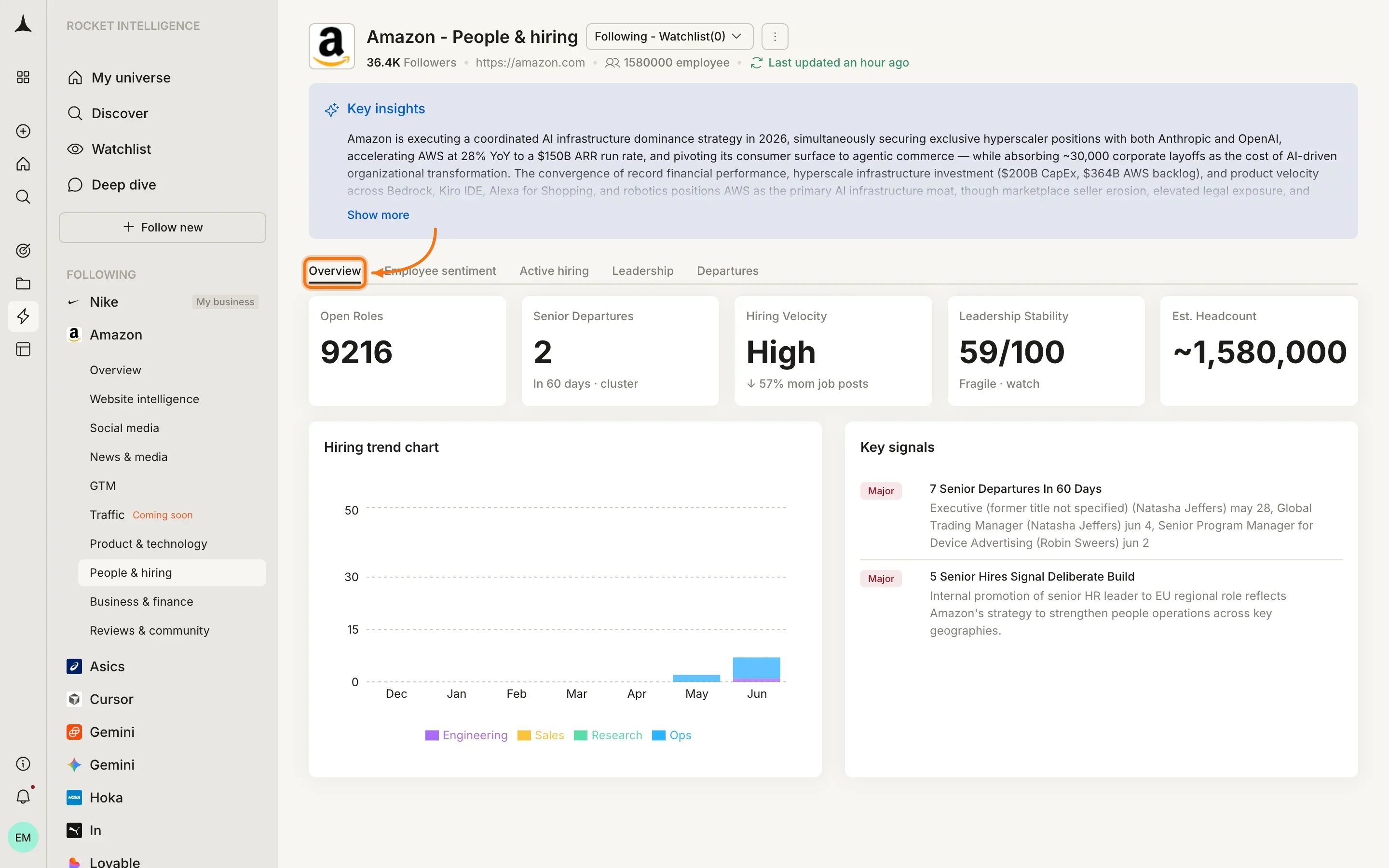1389x868 pixels.
Task: Switch to the Overview tab
Action: coord(335,271)
